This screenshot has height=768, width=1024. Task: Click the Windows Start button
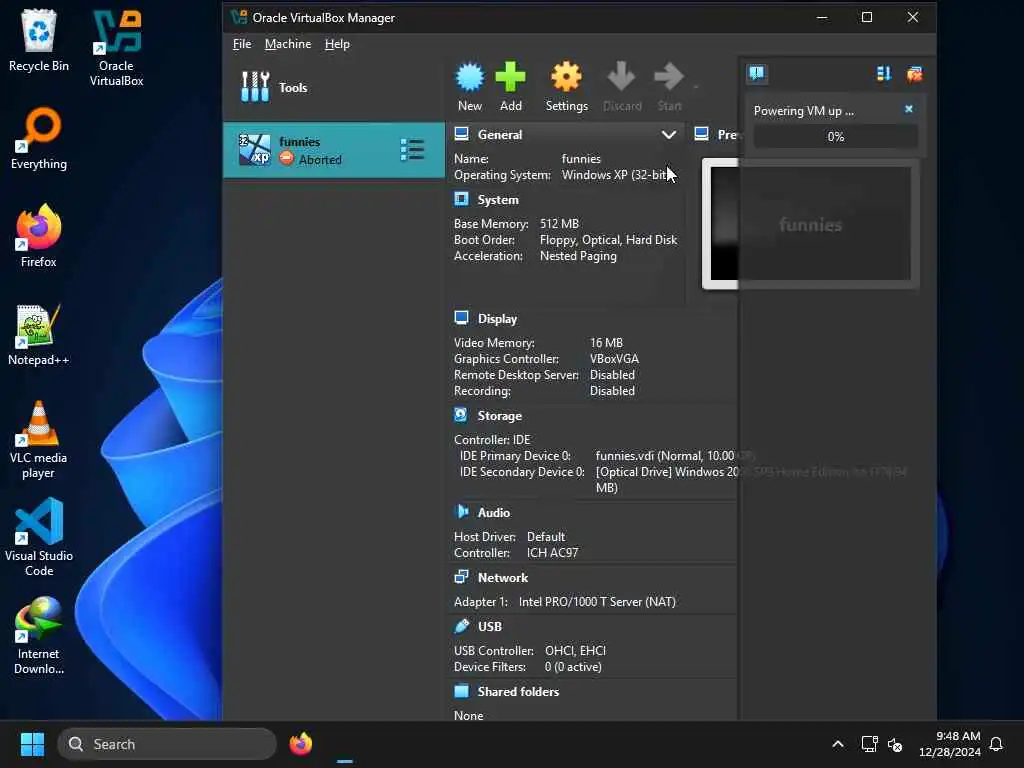32,744
